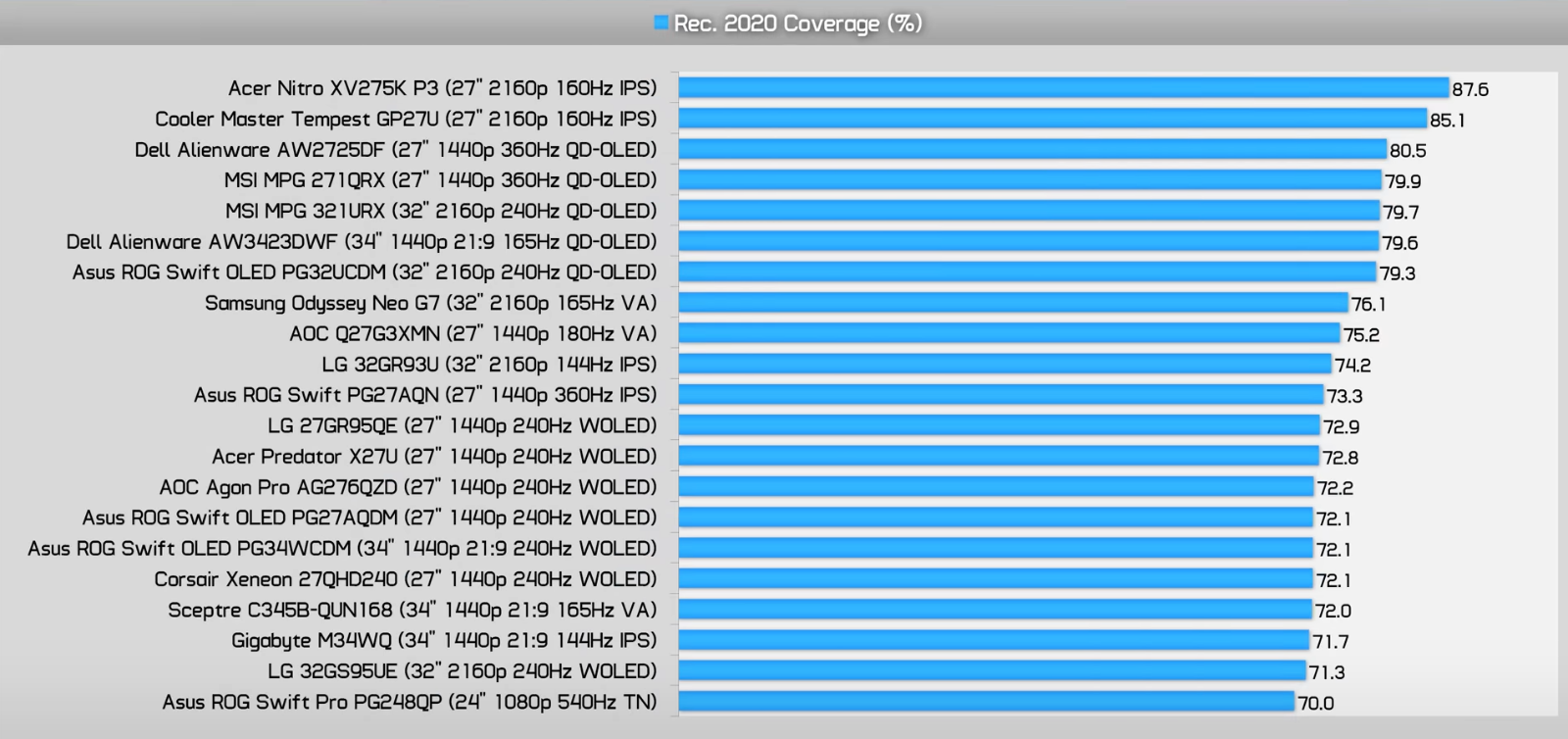Click the Asus ROG Swift Pro PG248QP bar

987,702
